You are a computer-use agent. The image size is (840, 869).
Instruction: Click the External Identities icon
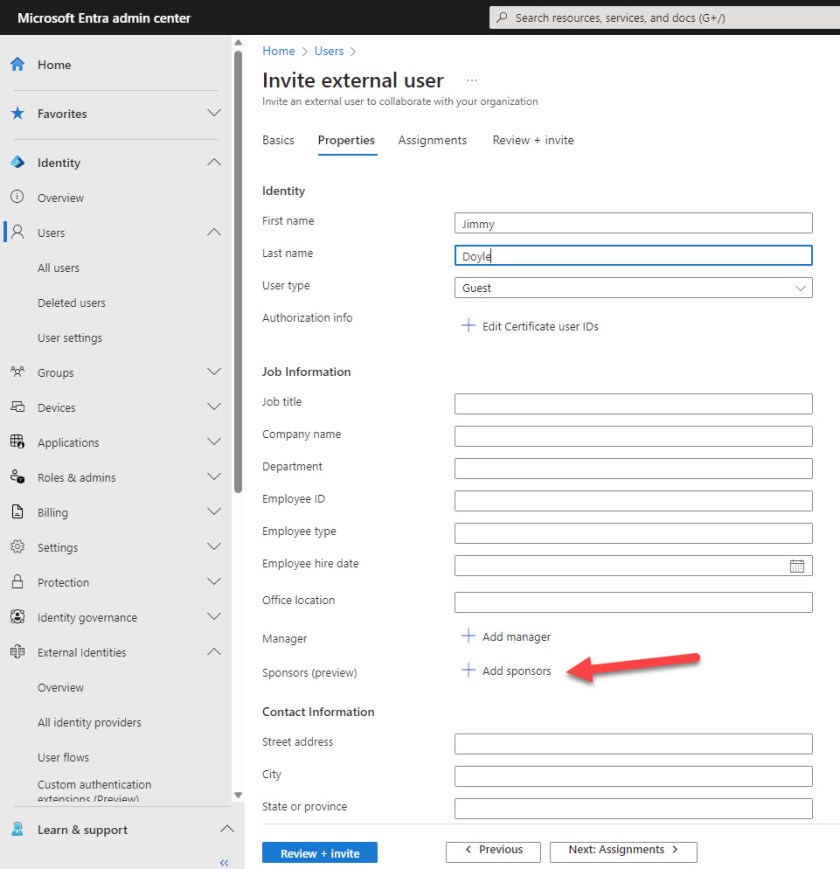(x=18, y=651)
